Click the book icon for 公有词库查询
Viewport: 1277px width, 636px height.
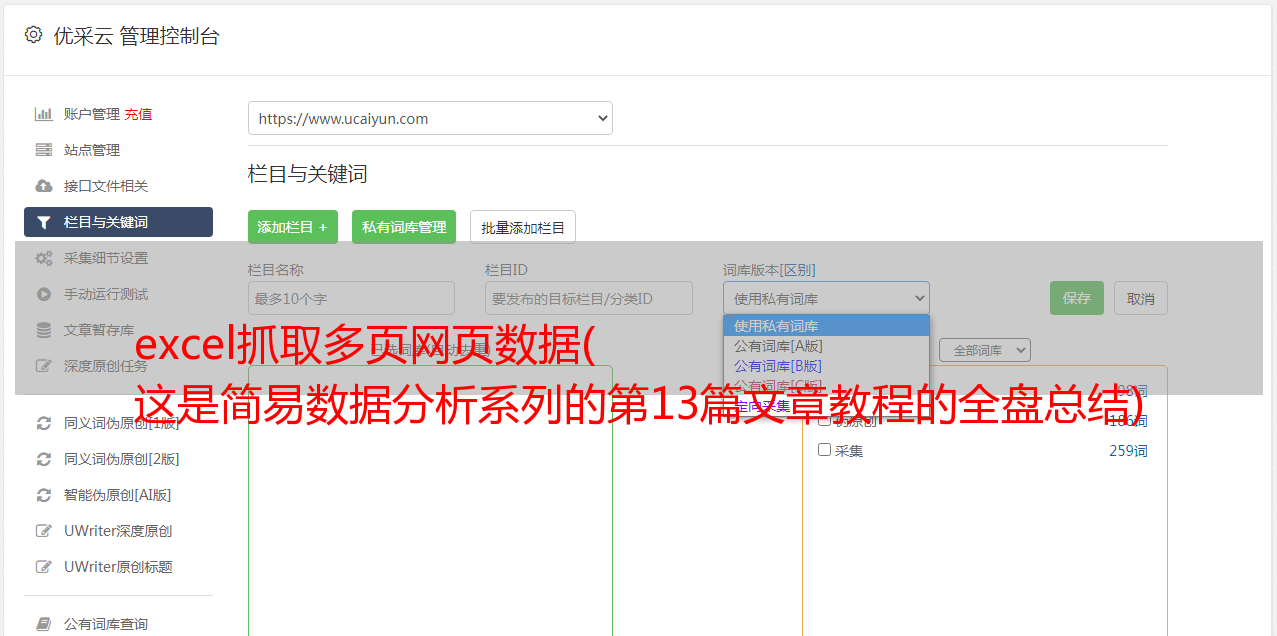44,624
